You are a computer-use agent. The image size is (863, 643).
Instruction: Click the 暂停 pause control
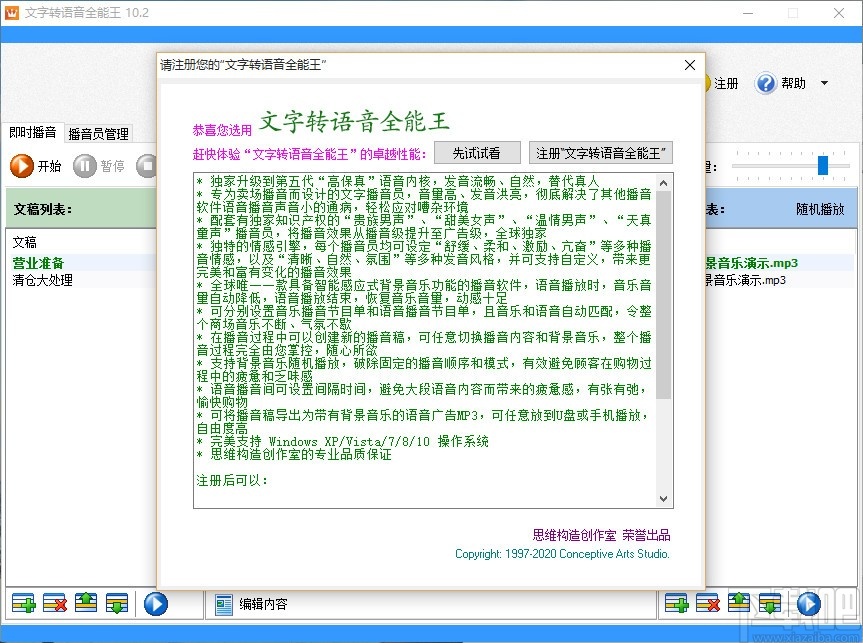click(100, 167)
